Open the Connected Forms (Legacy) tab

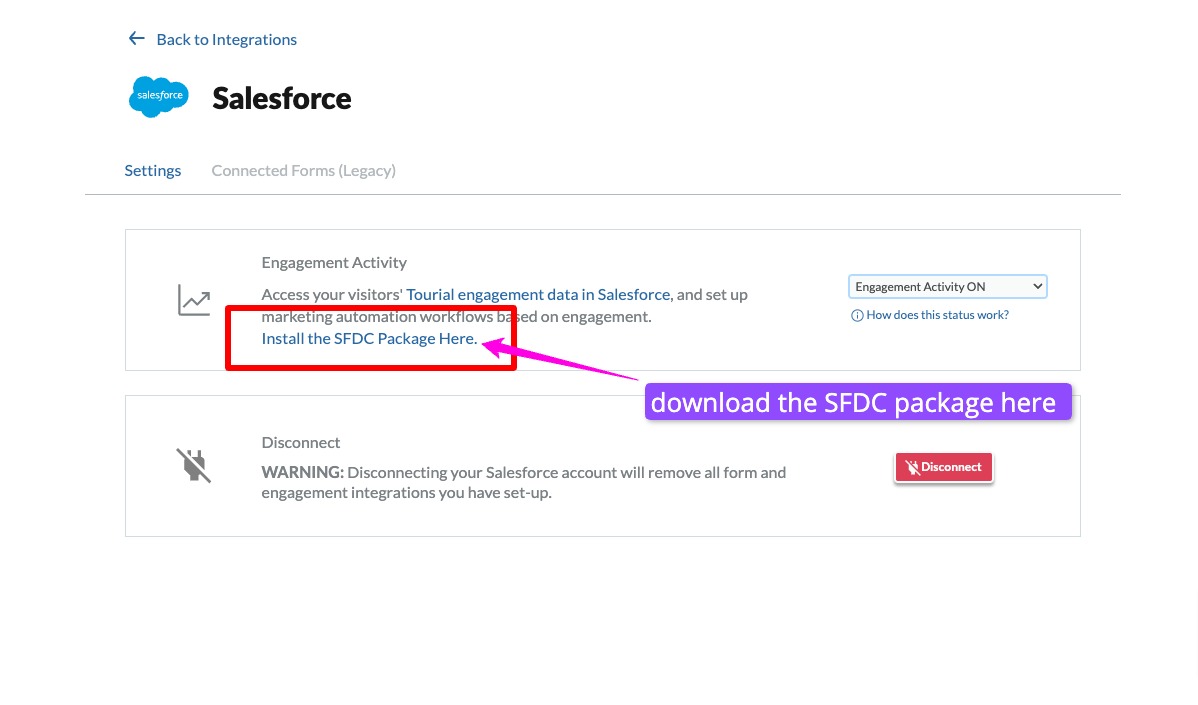click(303, 171)
